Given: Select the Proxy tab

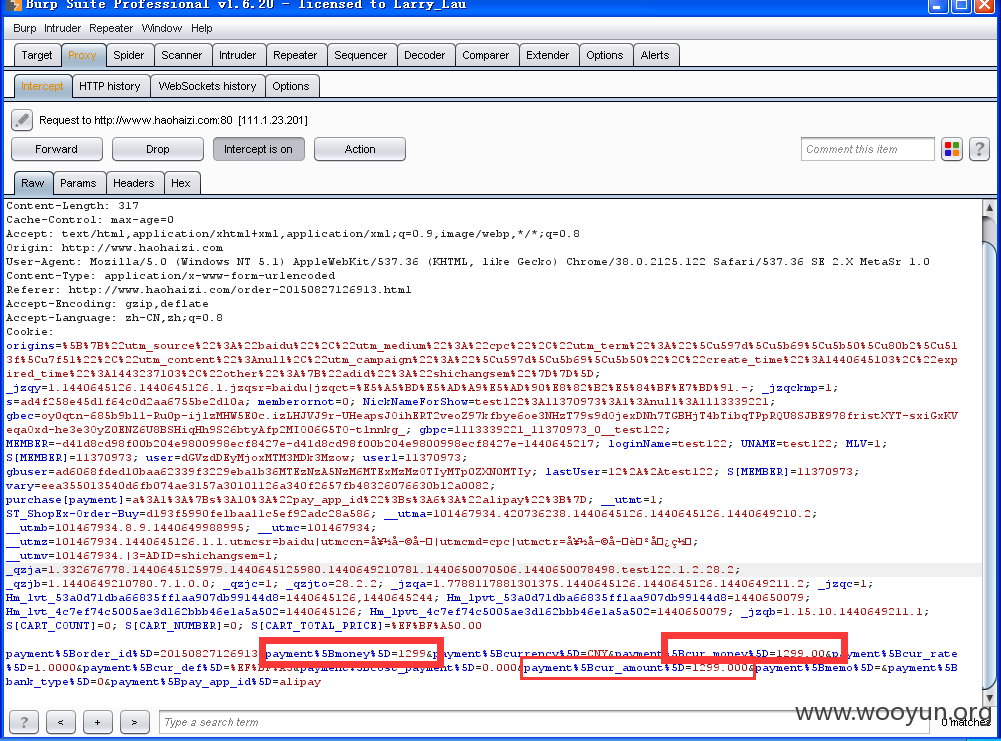Looking at the screenshot, I should tap(82, 55).
